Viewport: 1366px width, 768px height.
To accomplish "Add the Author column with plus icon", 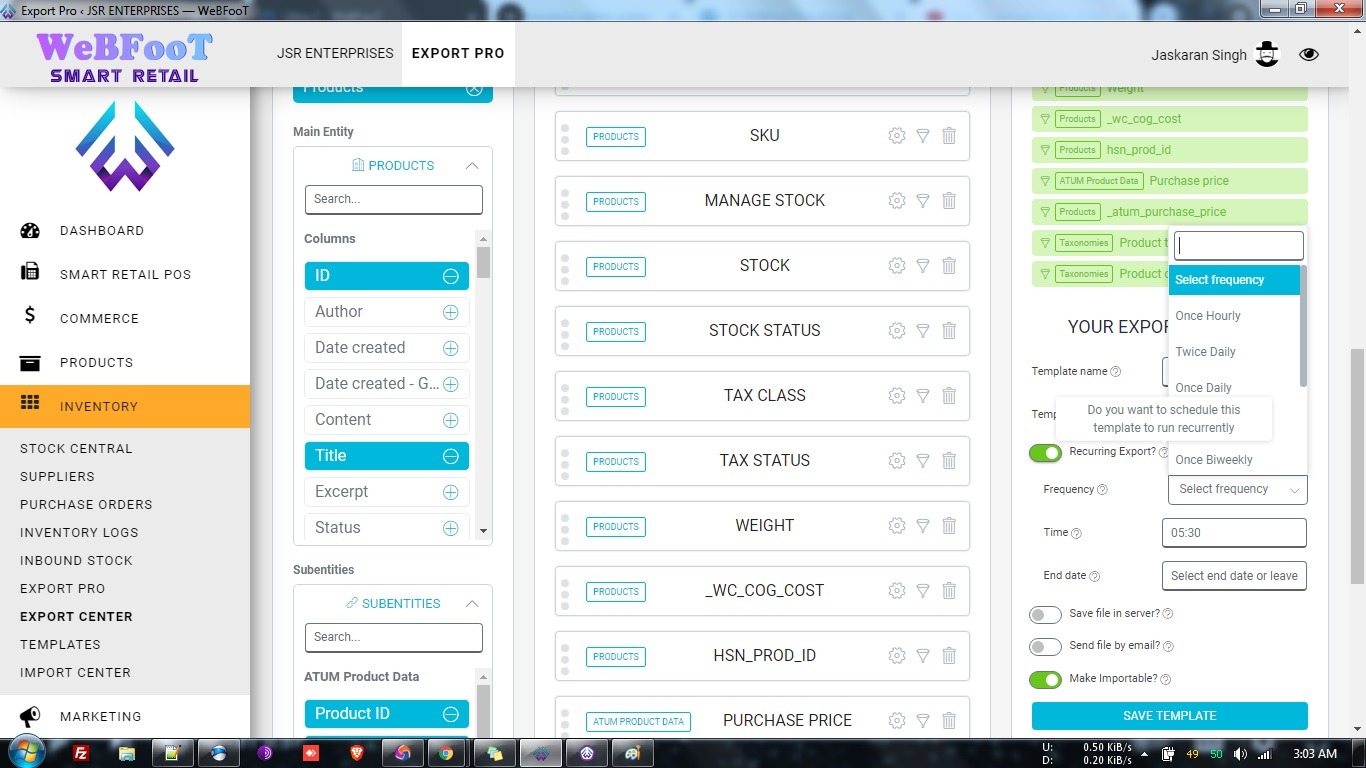I will [x=450, y=312].
